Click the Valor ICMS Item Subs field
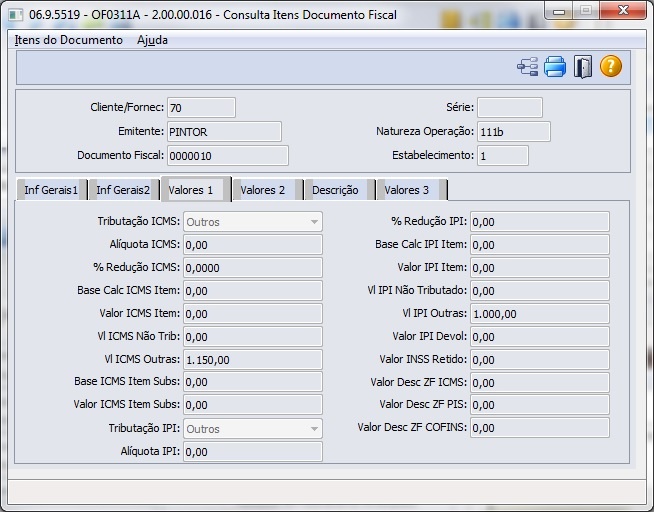 click(253, 405)
